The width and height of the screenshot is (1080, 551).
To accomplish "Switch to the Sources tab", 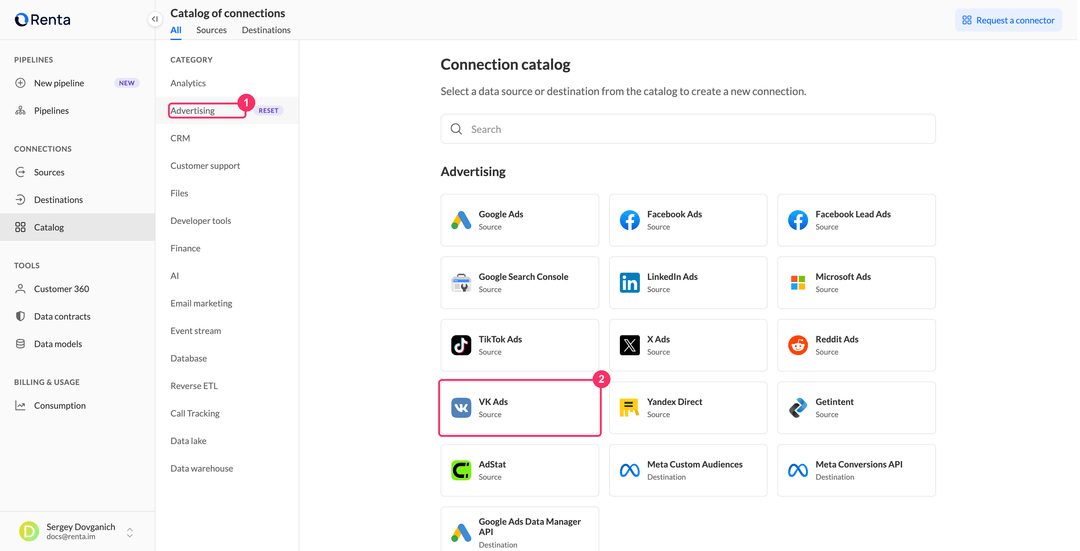I will click(x=211, y=30).
